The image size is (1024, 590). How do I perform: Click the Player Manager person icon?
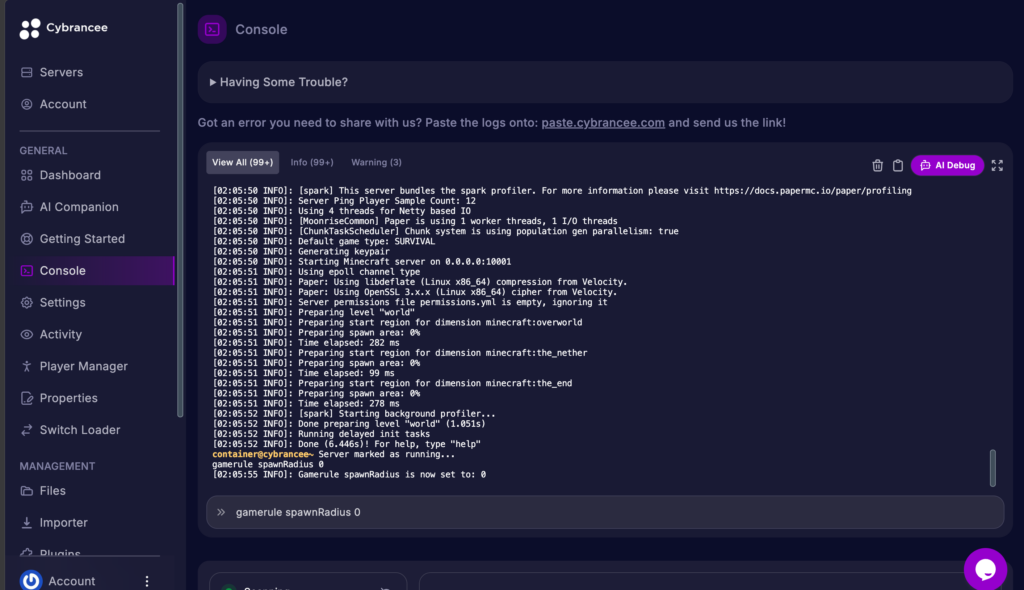27,367
